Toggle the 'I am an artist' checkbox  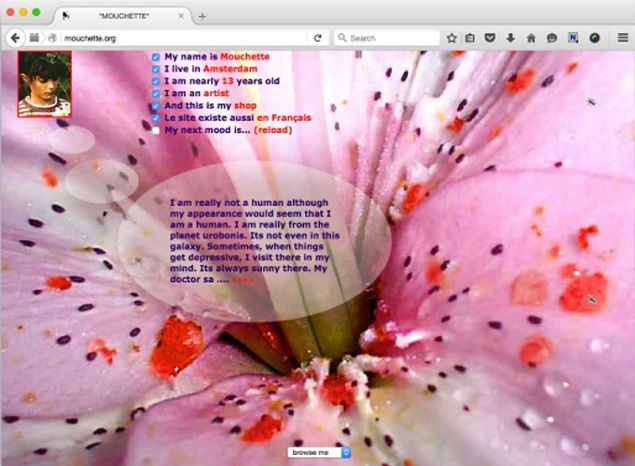point(156,94)
